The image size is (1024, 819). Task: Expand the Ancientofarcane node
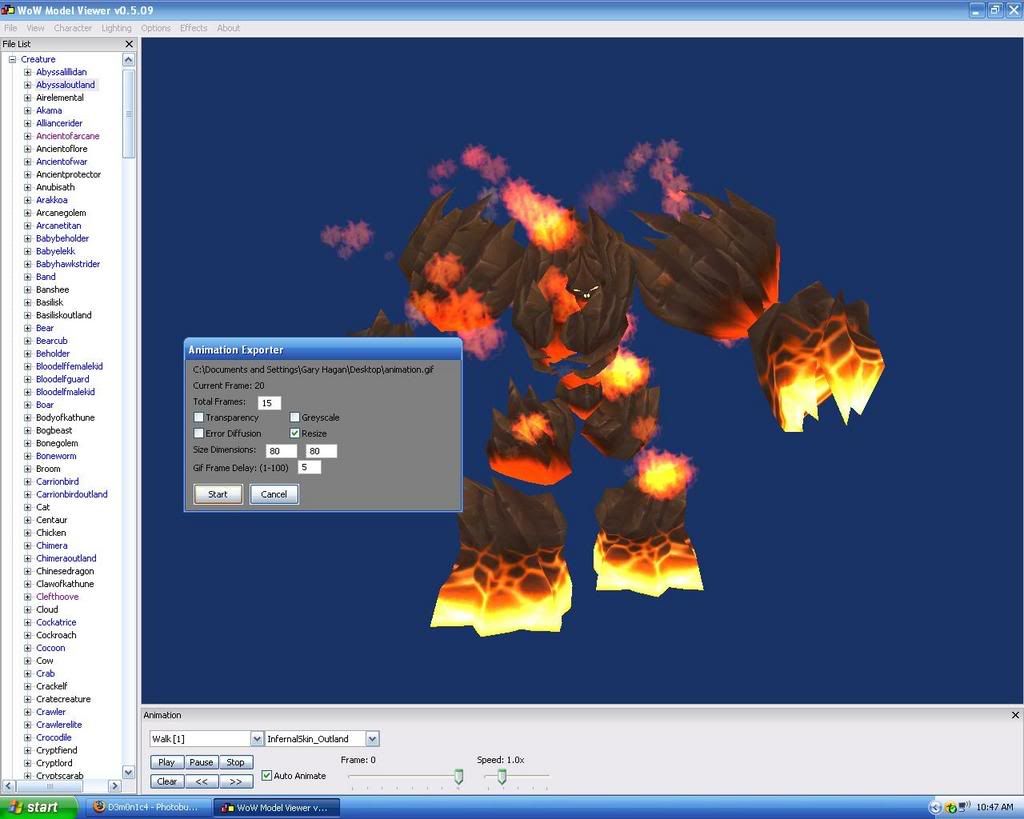[27, 136]
